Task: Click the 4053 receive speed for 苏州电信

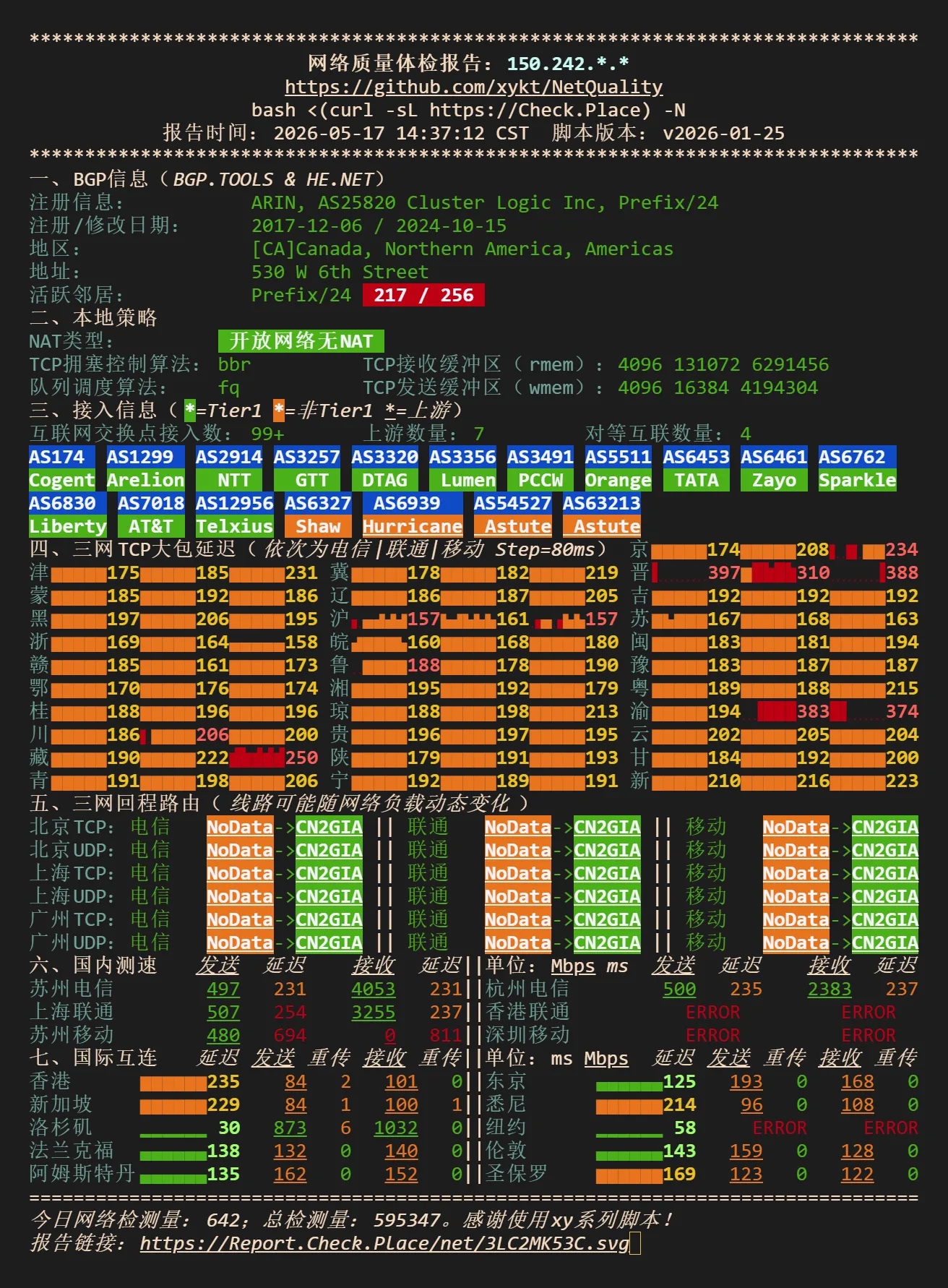Action: pyautogui.click(x=374, y=989)
